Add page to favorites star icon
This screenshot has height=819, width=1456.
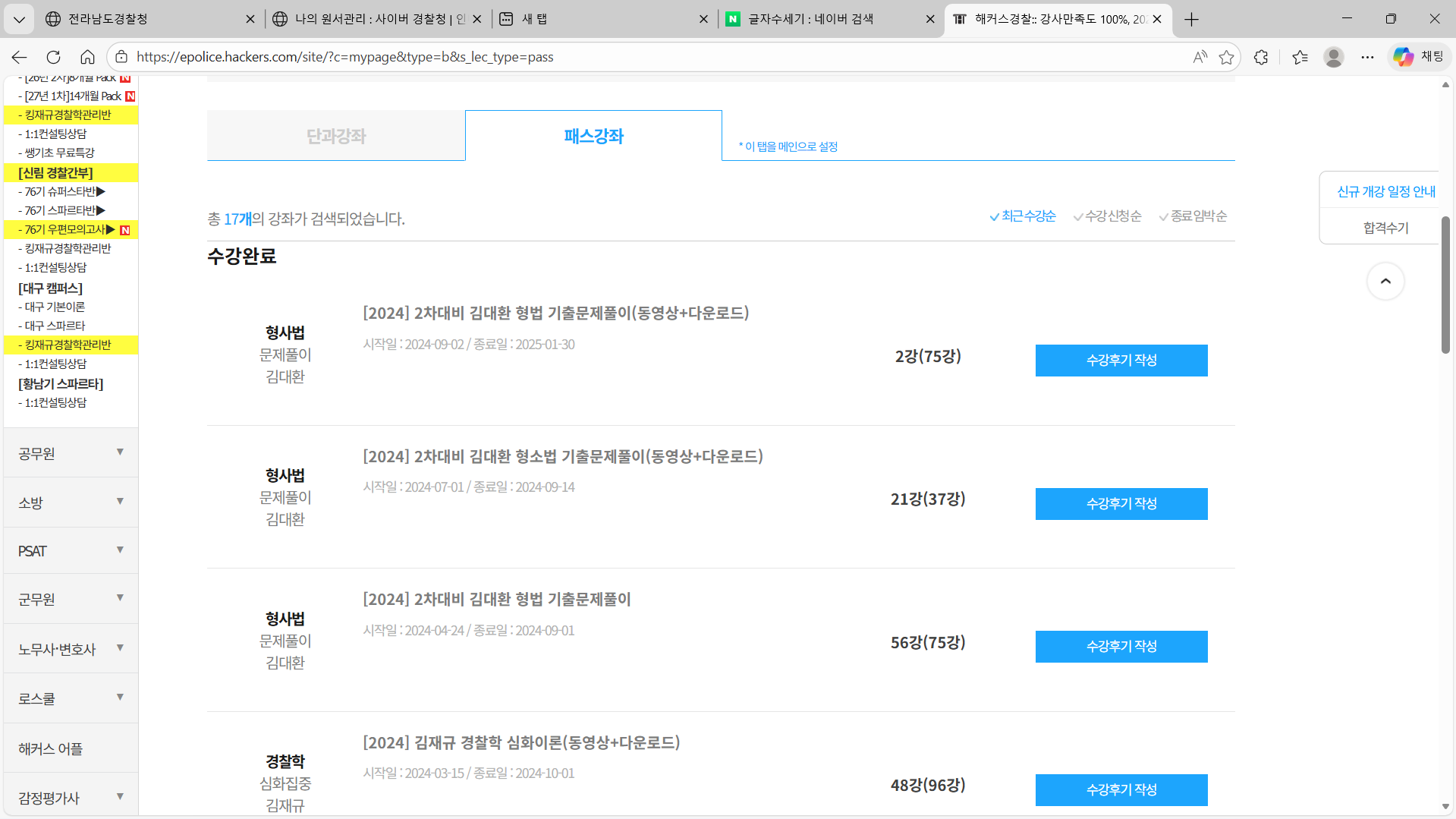point(1226,57)
